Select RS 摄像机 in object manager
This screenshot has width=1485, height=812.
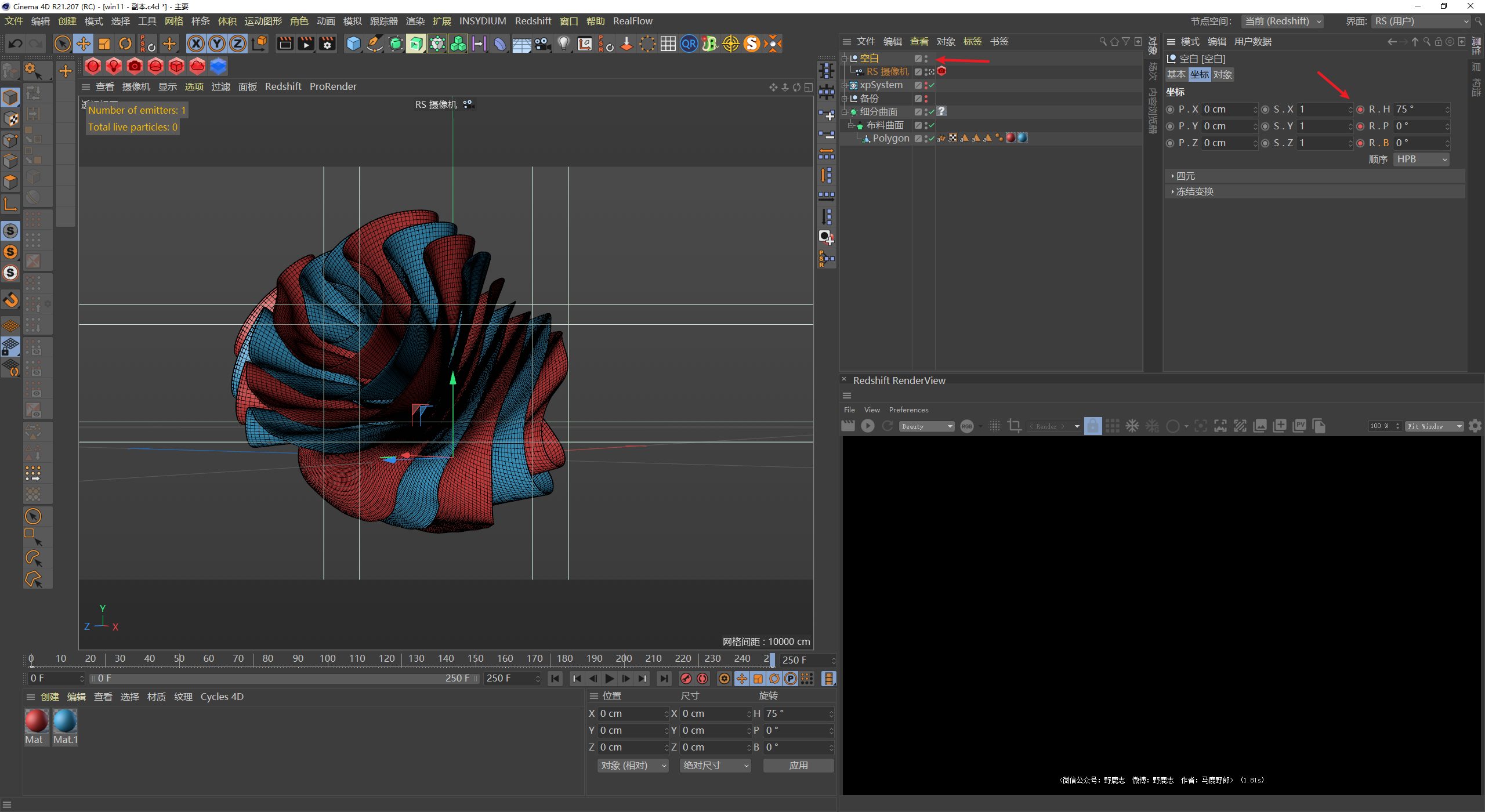pyautogui.click(x=888, y=72)
